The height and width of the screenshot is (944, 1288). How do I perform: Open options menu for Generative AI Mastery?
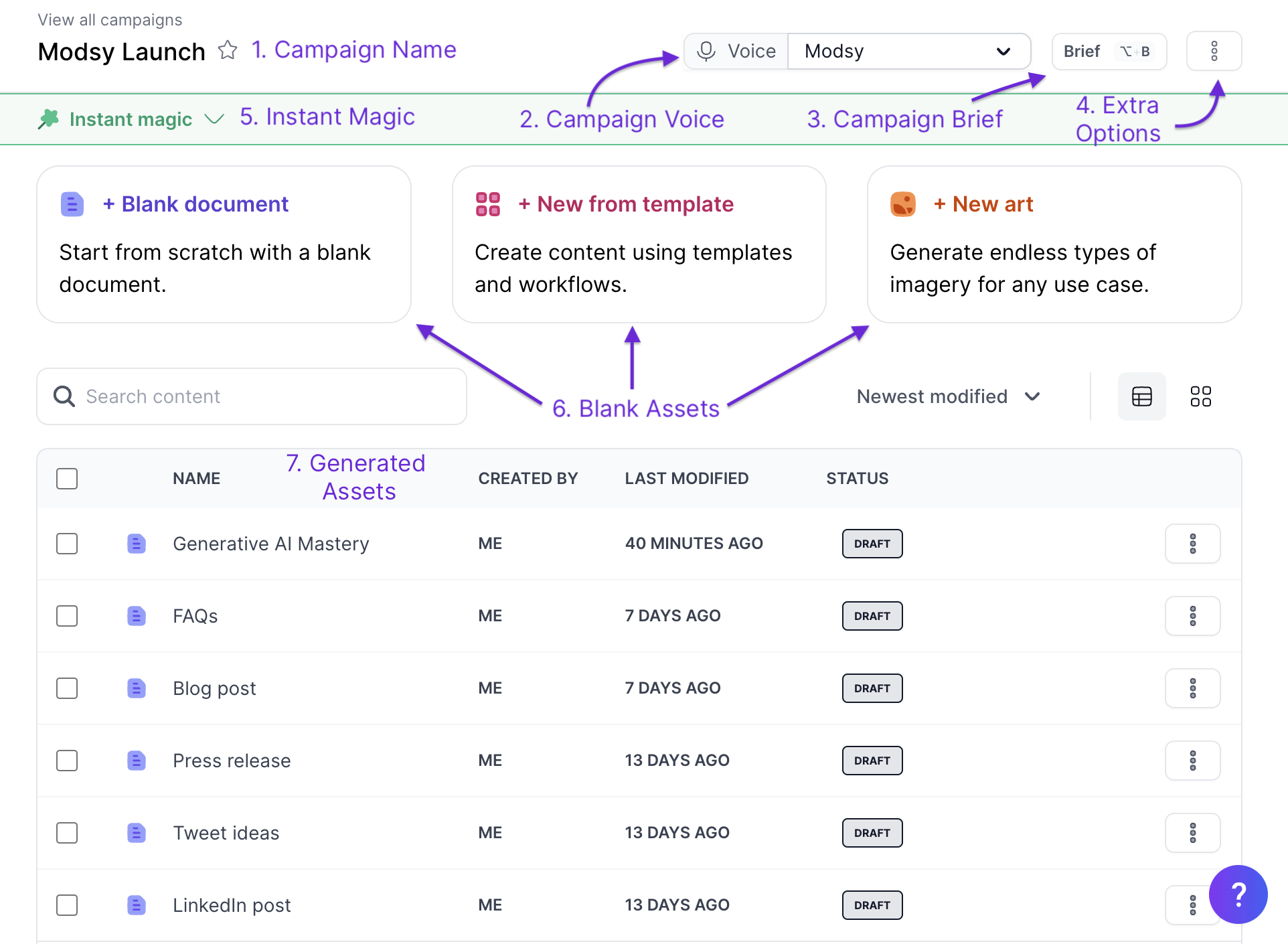[x=1193, y=544]
